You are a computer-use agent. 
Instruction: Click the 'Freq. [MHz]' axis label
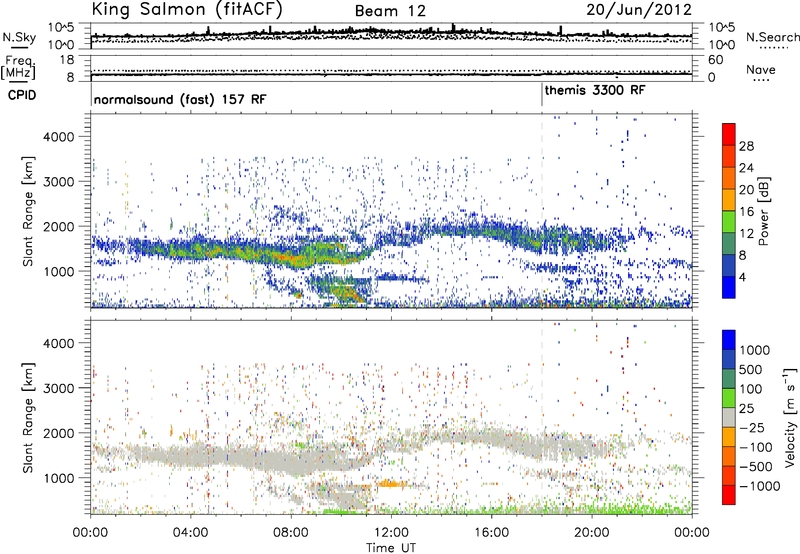pos(18,68)
